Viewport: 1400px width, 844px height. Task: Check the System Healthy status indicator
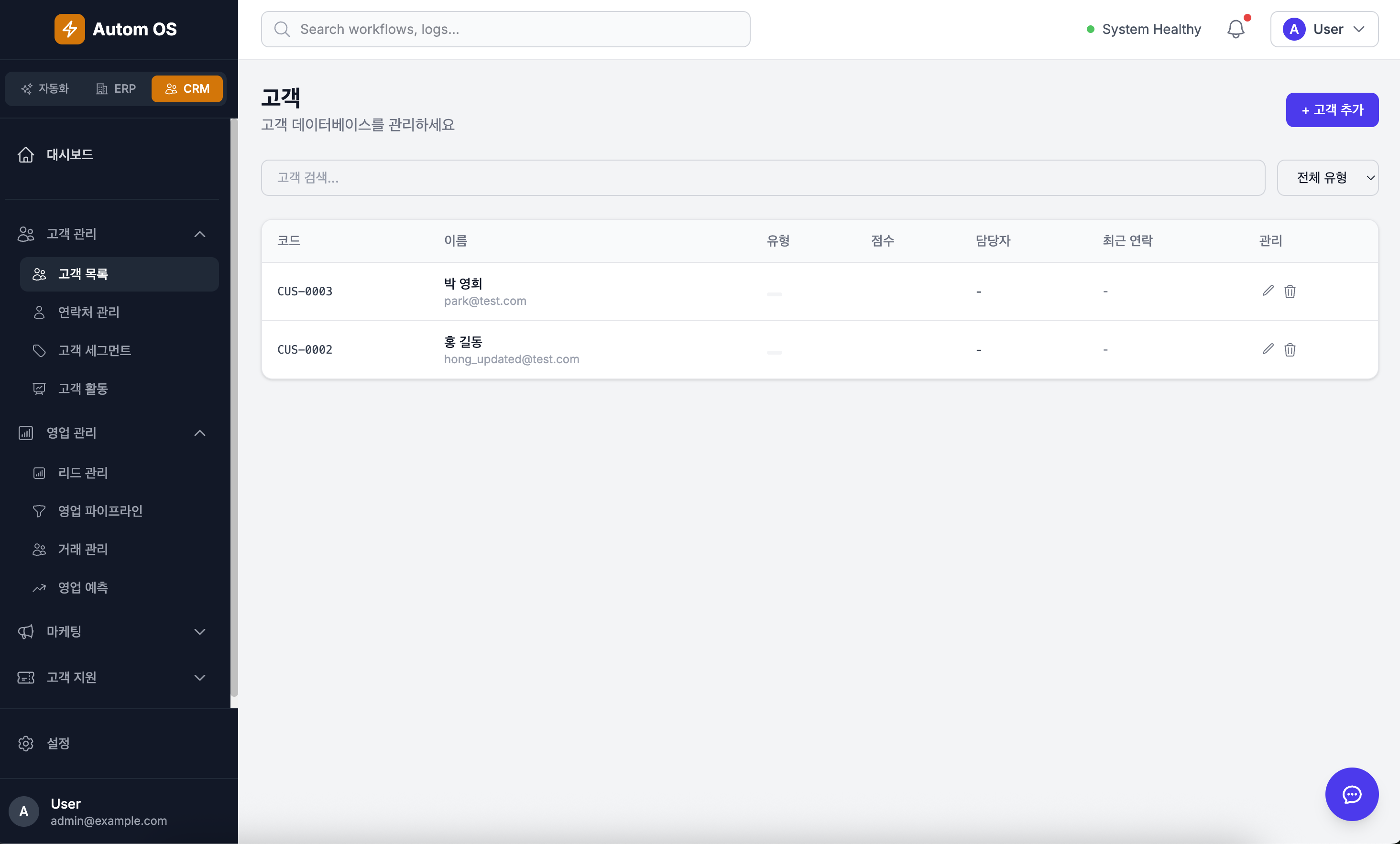pos(1143,29)
